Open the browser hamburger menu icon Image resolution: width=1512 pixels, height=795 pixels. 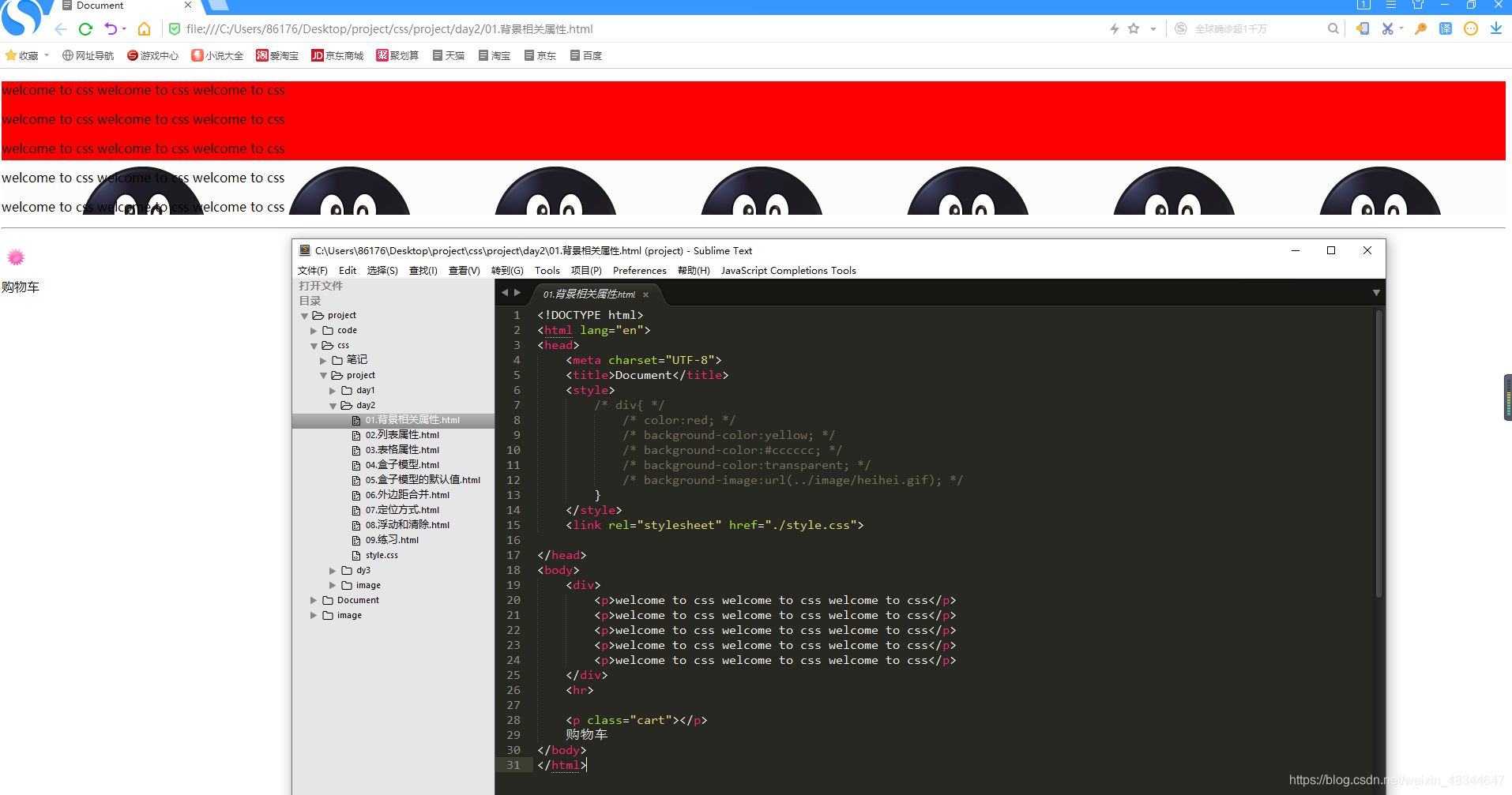(x=1391, y=5)
